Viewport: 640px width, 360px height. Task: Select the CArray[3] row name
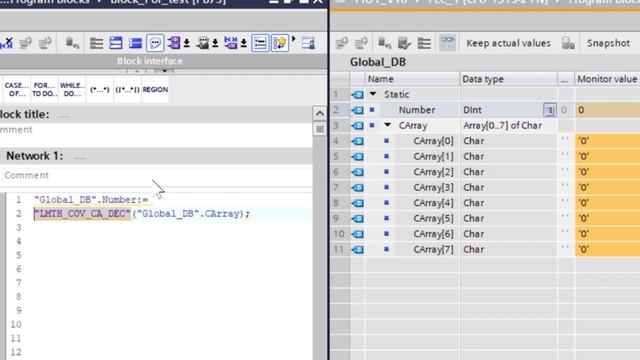(433, 187)
